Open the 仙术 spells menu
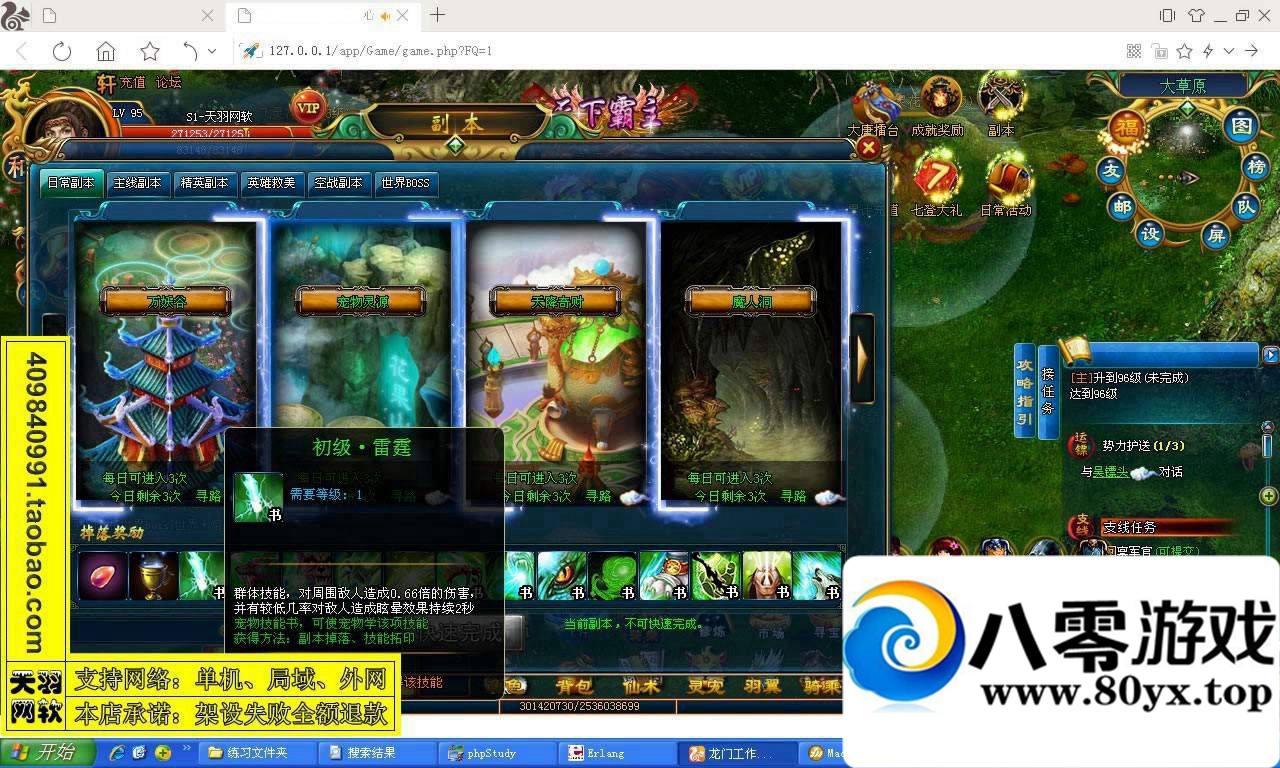 (x=639, y=686)
